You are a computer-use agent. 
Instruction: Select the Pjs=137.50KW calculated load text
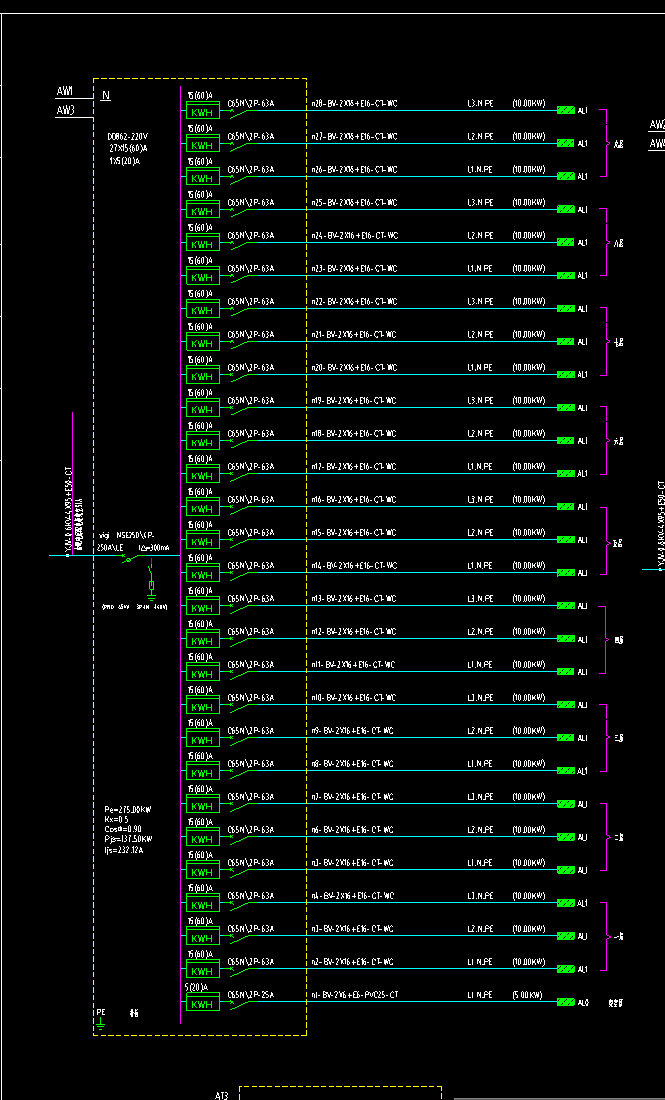[128, 838]
